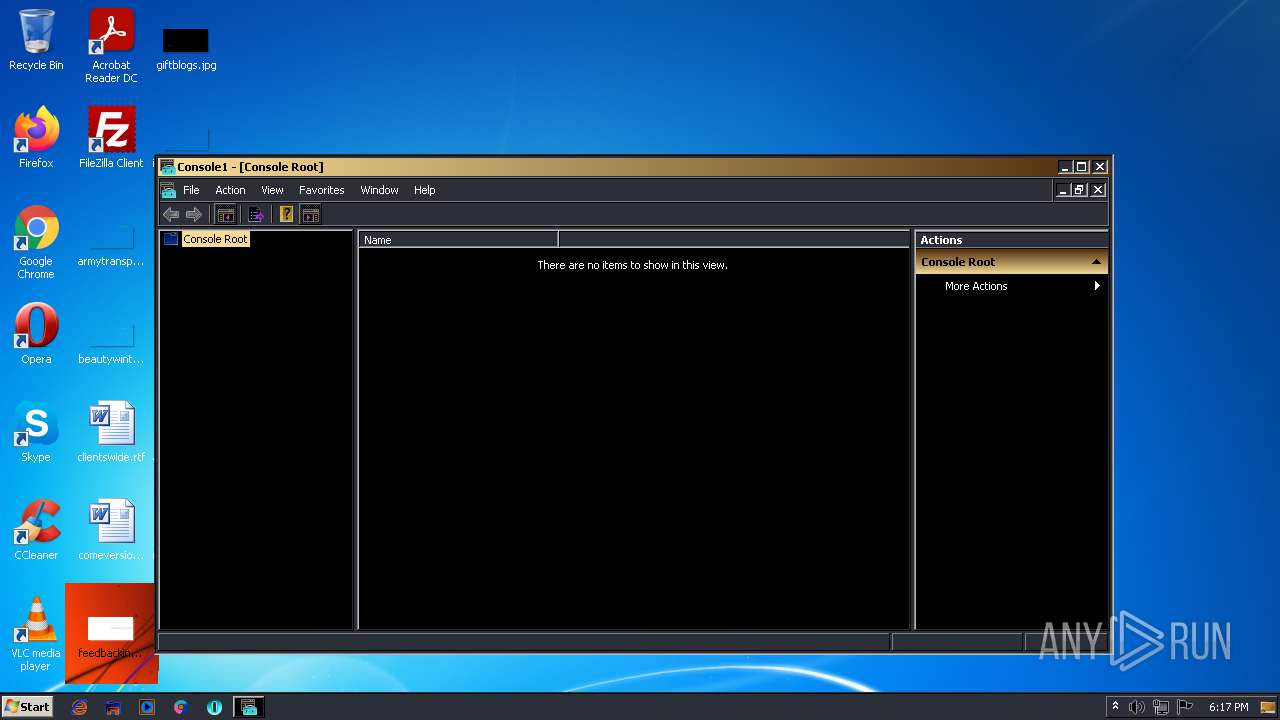Maximize the Console1 window
The image size is (1280, 720).
tap(1081, 167)
